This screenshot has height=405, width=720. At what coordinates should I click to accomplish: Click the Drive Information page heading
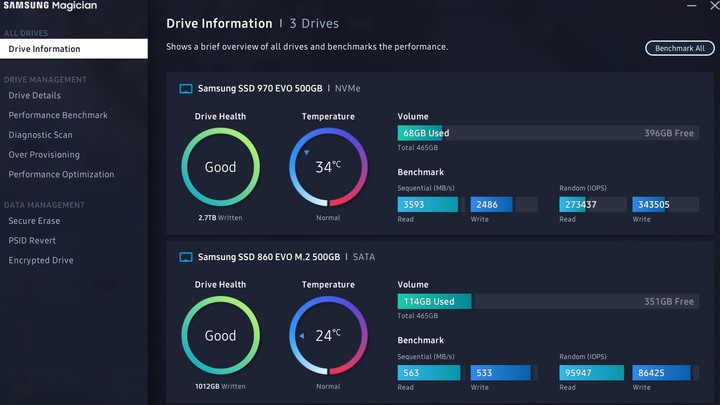219,23
